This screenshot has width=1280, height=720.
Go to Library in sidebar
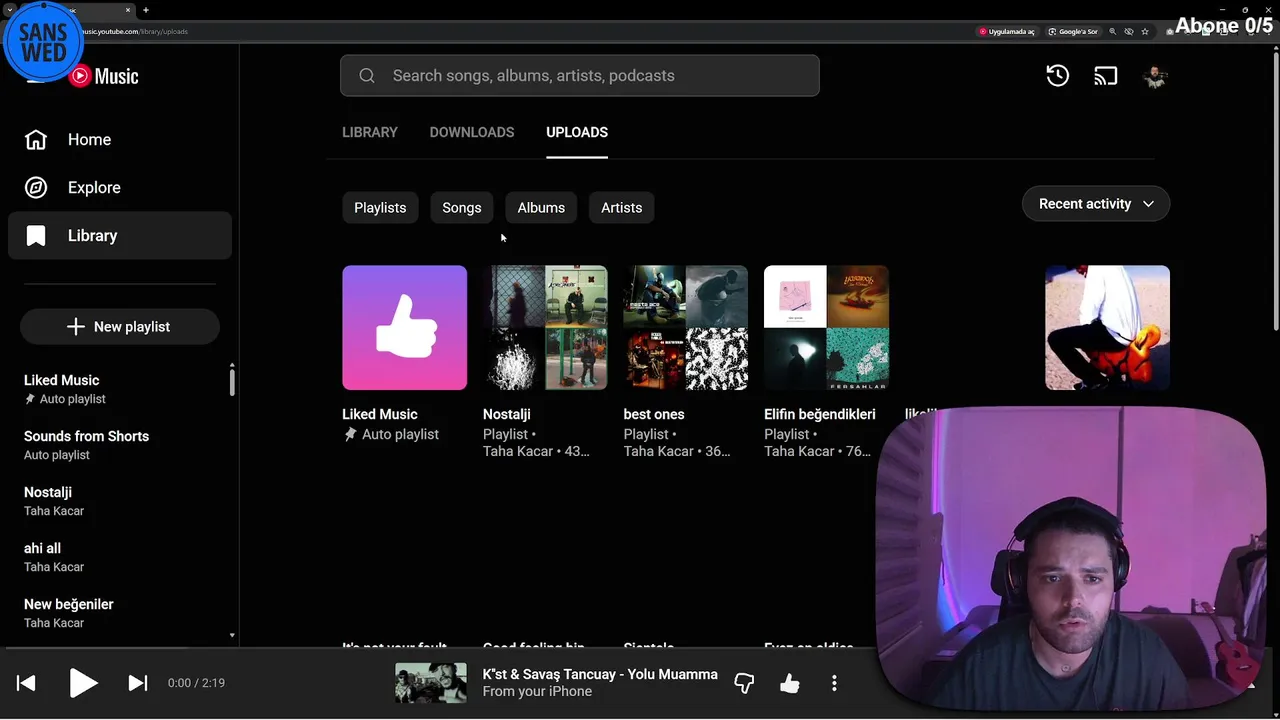click(120, 236)
